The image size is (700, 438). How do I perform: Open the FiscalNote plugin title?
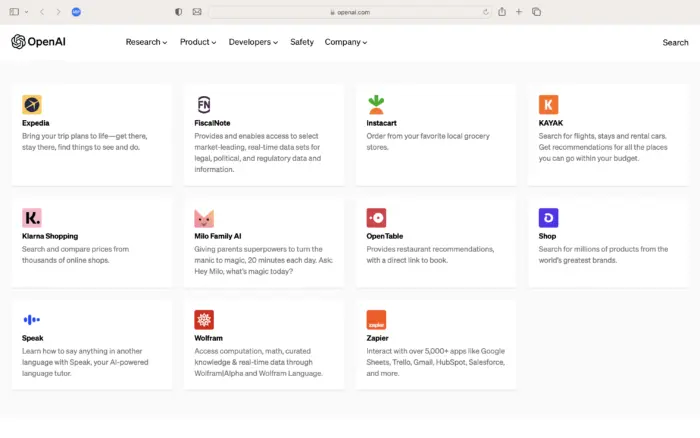click(x=212, y=123)
